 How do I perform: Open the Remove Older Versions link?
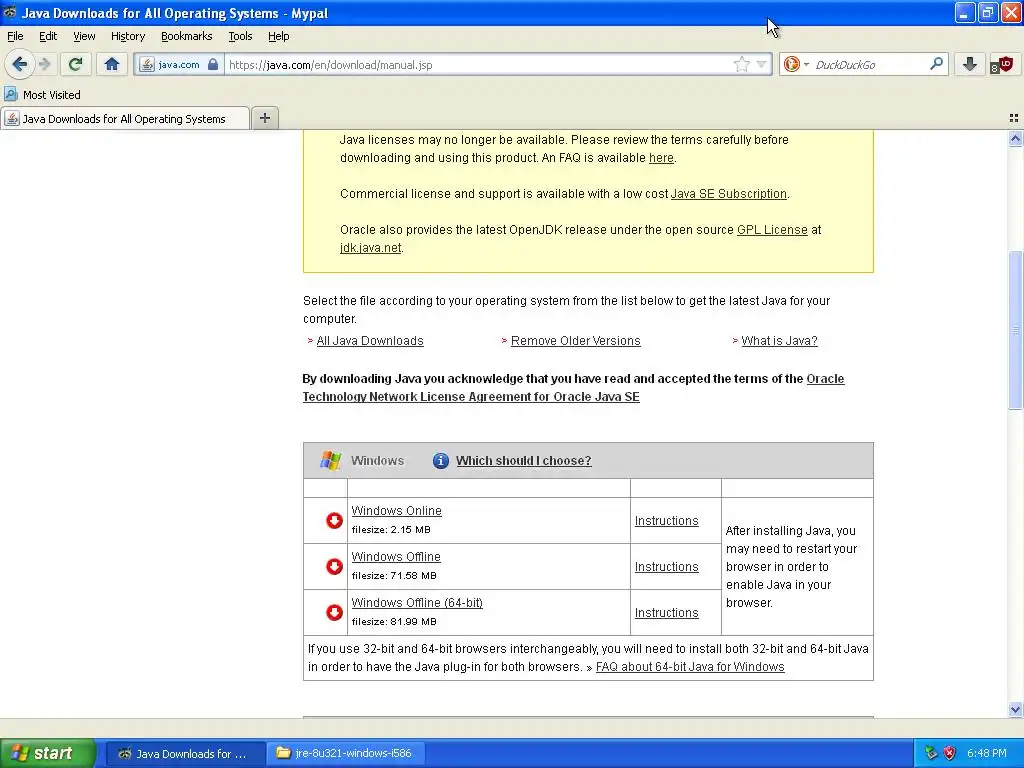click(575, 341)
